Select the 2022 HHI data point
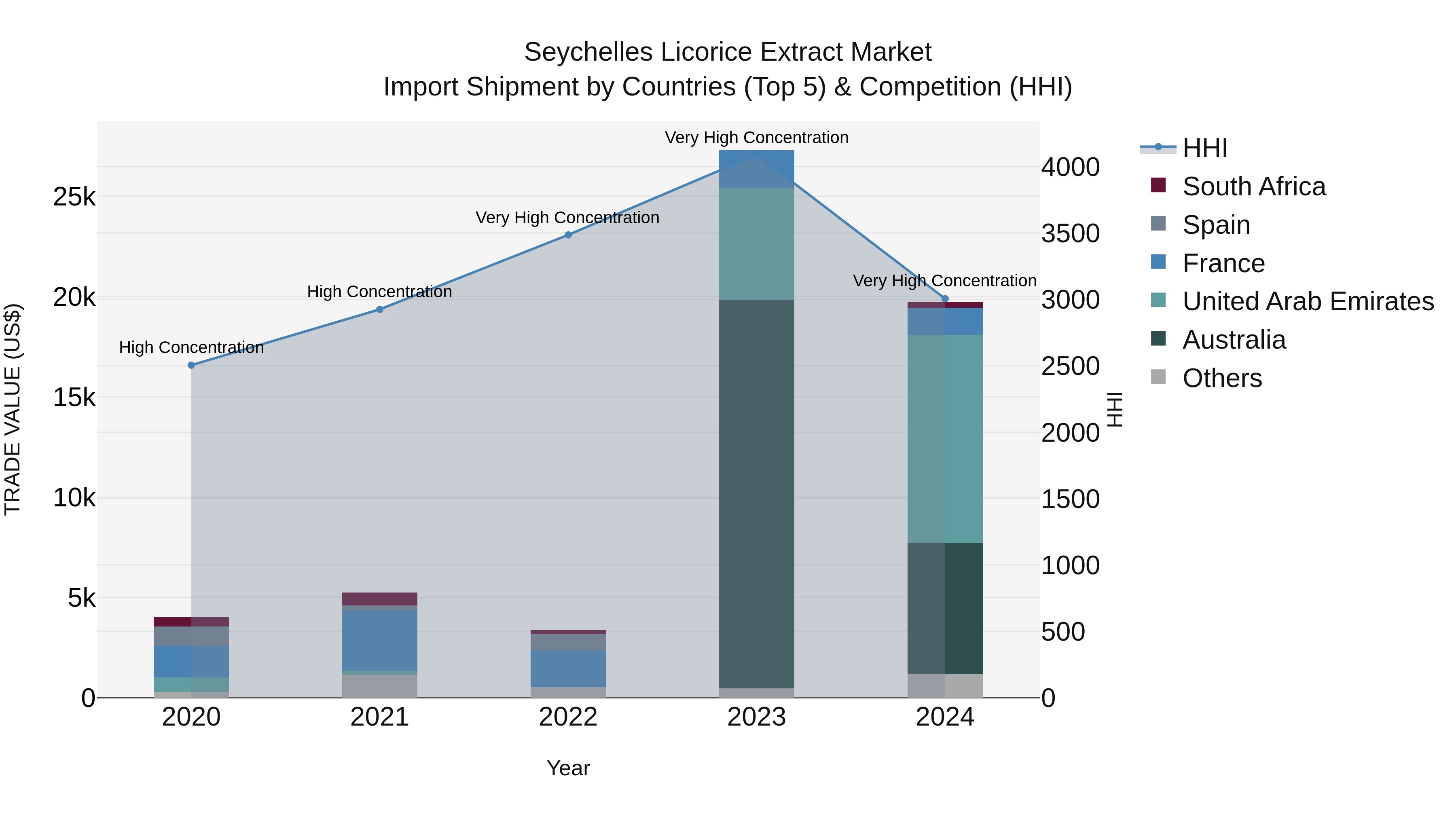Screen dimensions: 1456x819 coord(568,235)
